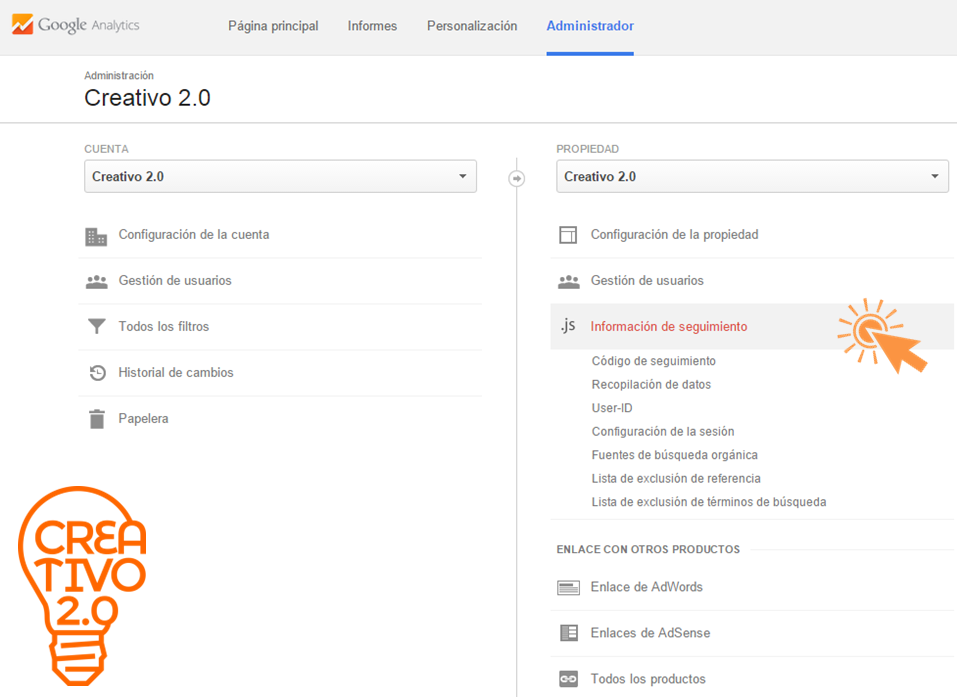The width and height of the screenshot is (957, 697).
Task: Select Recopilación de datos
Action: [651, 385]
